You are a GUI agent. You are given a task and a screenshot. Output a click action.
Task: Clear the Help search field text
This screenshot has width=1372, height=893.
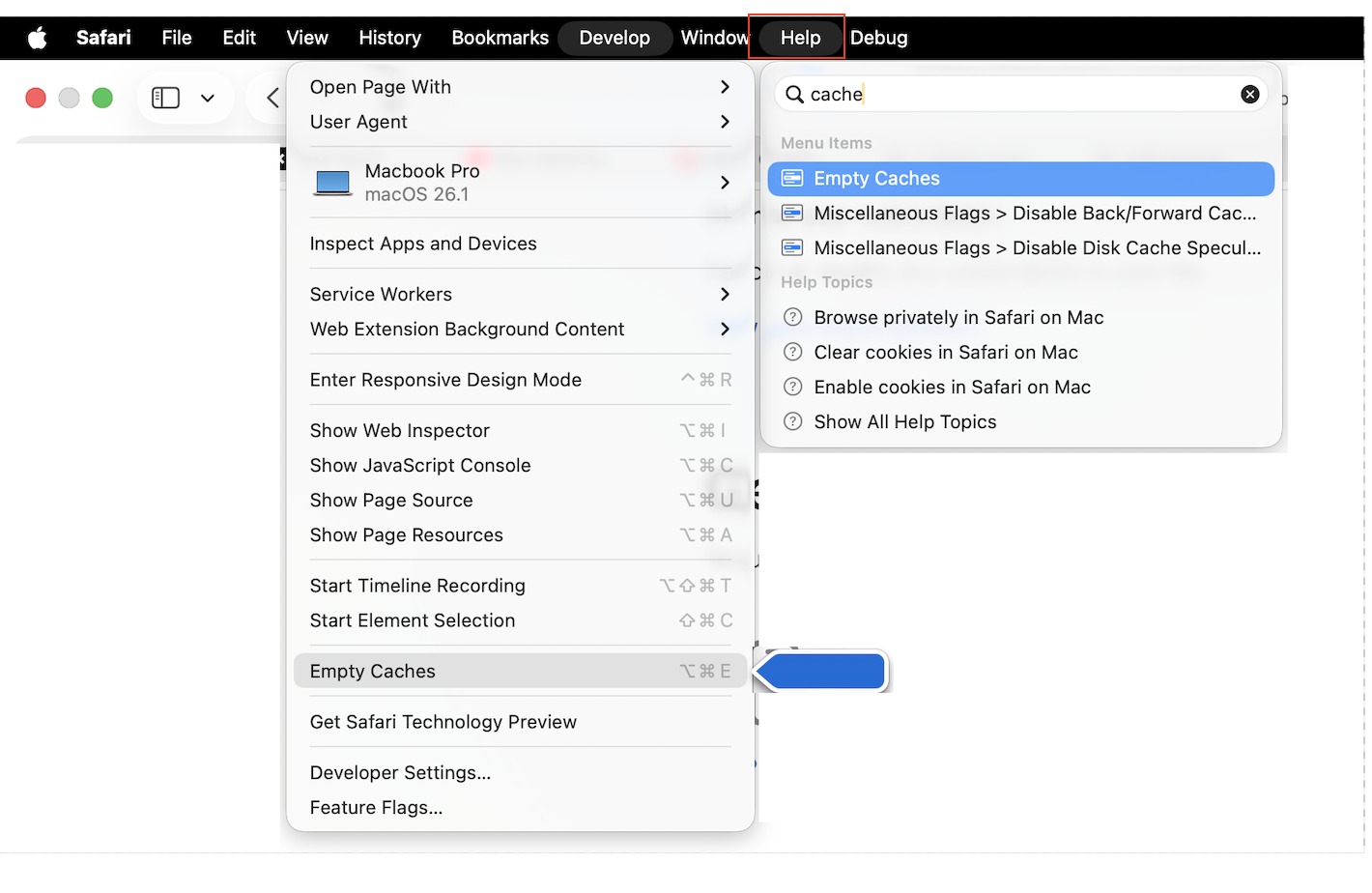[1249, 94]
